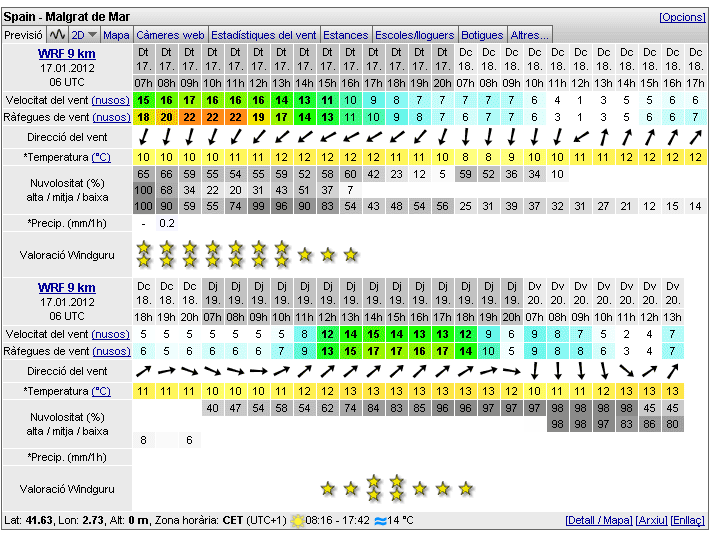Click the °C unit link in top Temperatura row
Screen dimensions: 727x536
pyautogui.click(x=101, y=157)
